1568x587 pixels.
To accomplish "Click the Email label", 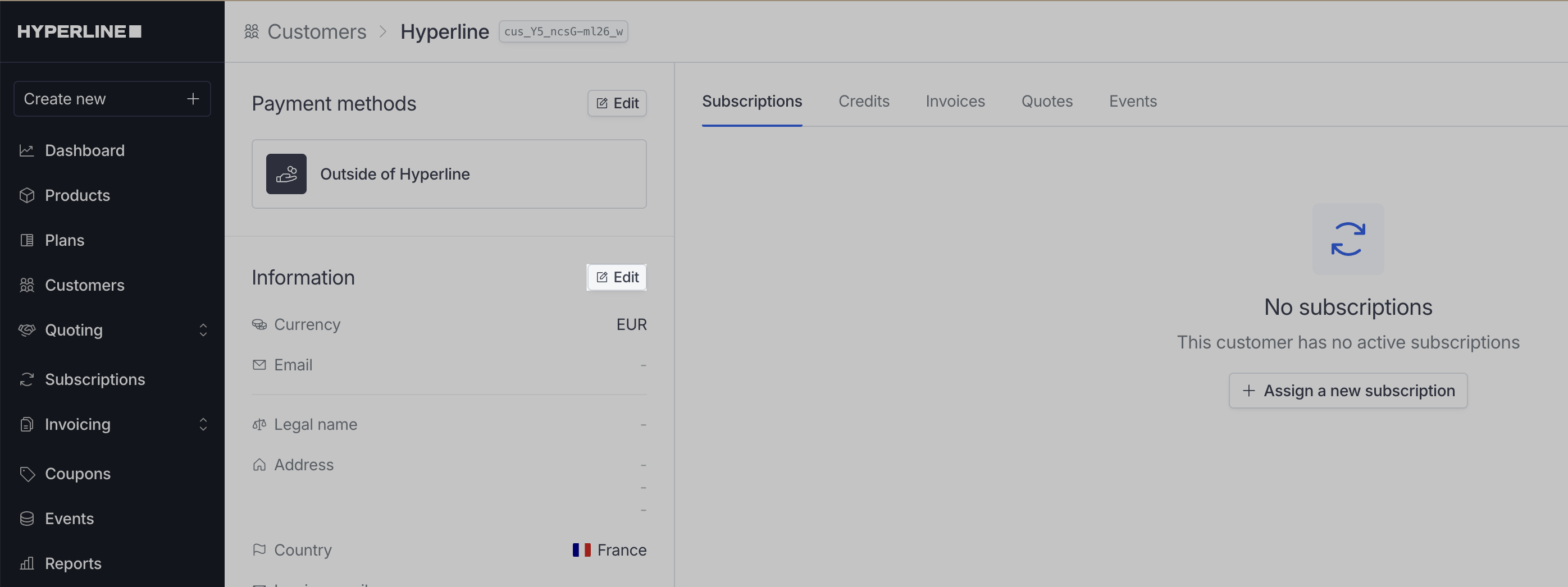I will click(293, 365).
